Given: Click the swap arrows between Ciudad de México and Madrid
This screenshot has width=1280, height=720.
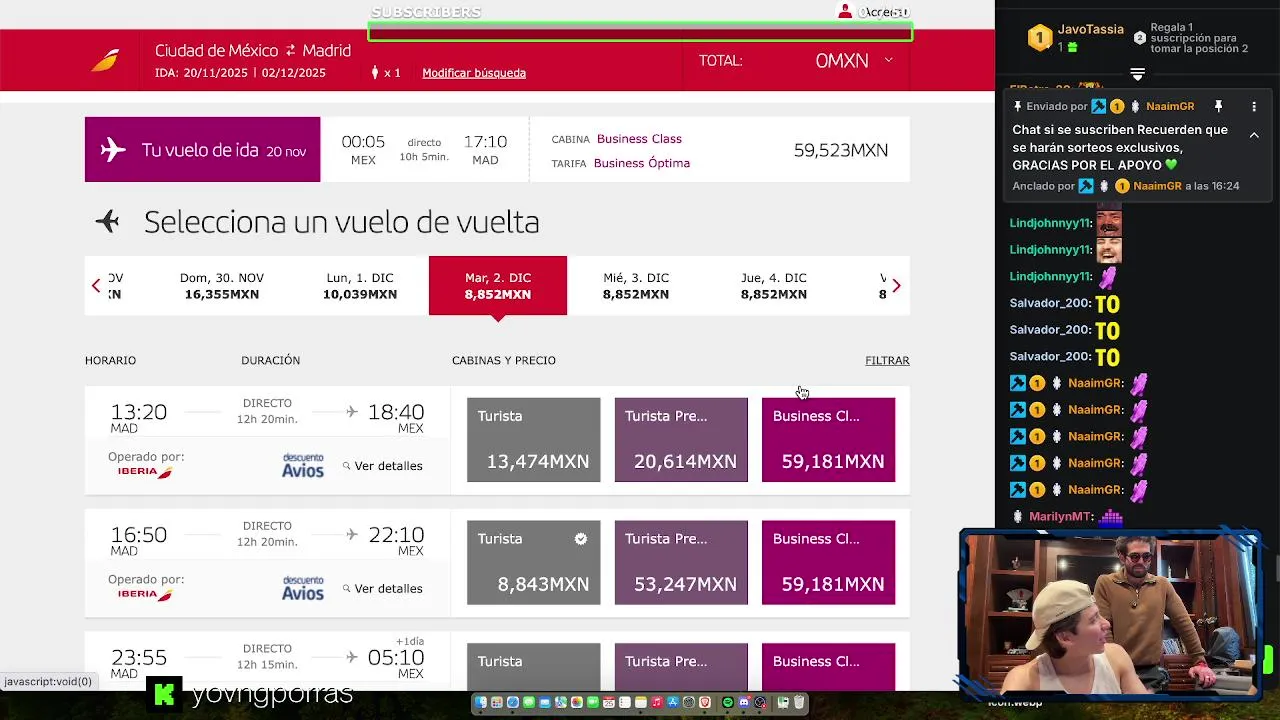Looking at the screenshot, I should point(290,50).
